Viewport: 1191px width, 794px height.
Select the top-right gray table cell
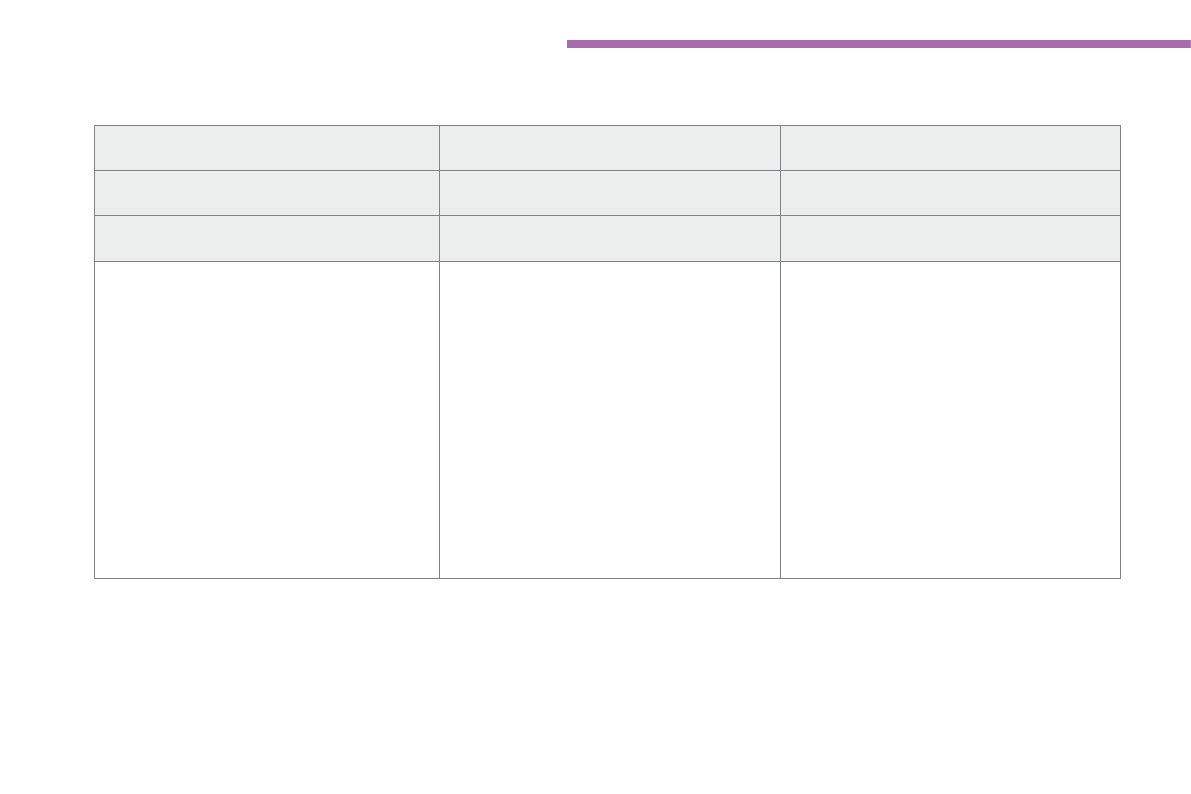point(950,148)
